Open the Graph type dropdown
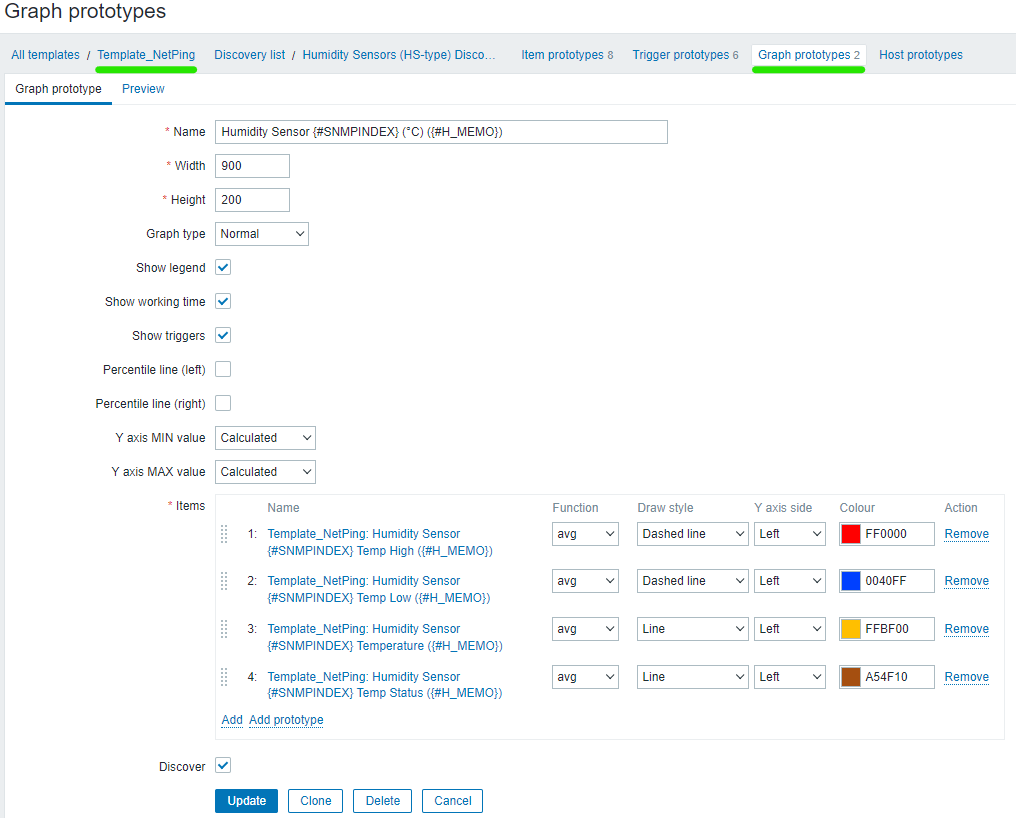The height and width of the screenshot is (818, 1016). point(261,234)
